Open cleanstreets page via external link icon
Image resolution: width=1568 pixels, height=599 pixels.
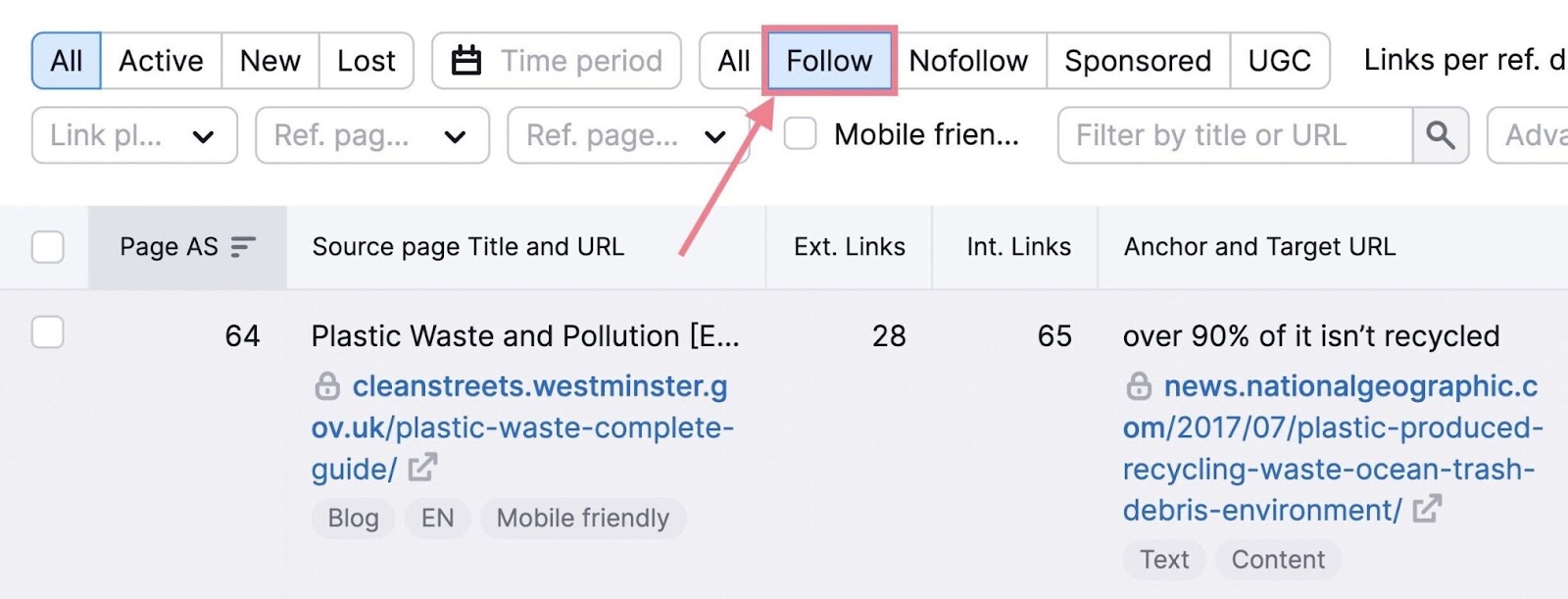coord(421,469)
